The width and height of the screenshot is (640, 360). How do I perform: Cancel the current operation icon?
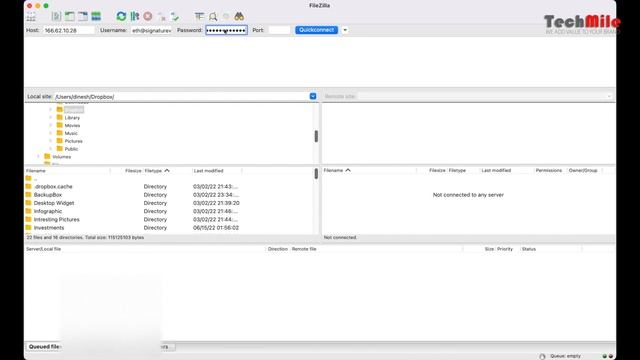148,16
